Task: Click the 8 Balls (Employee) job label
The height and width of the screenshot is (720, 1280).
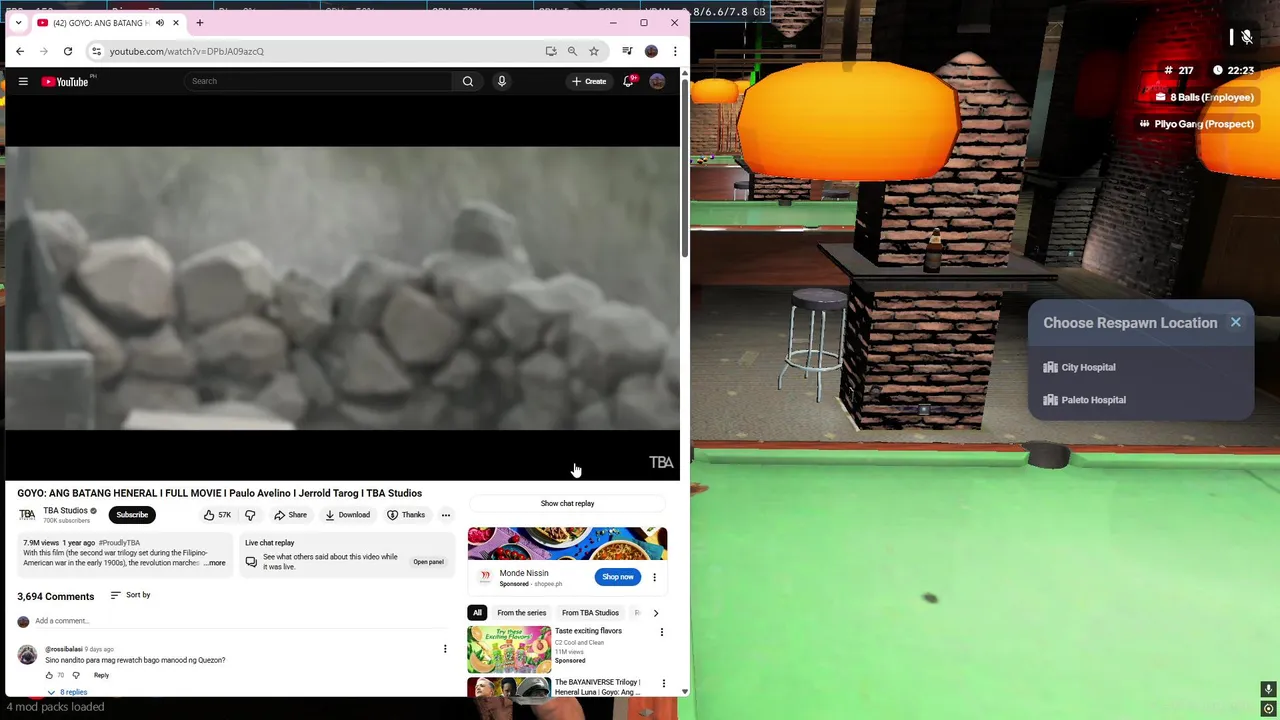Action: (1203, 97)
